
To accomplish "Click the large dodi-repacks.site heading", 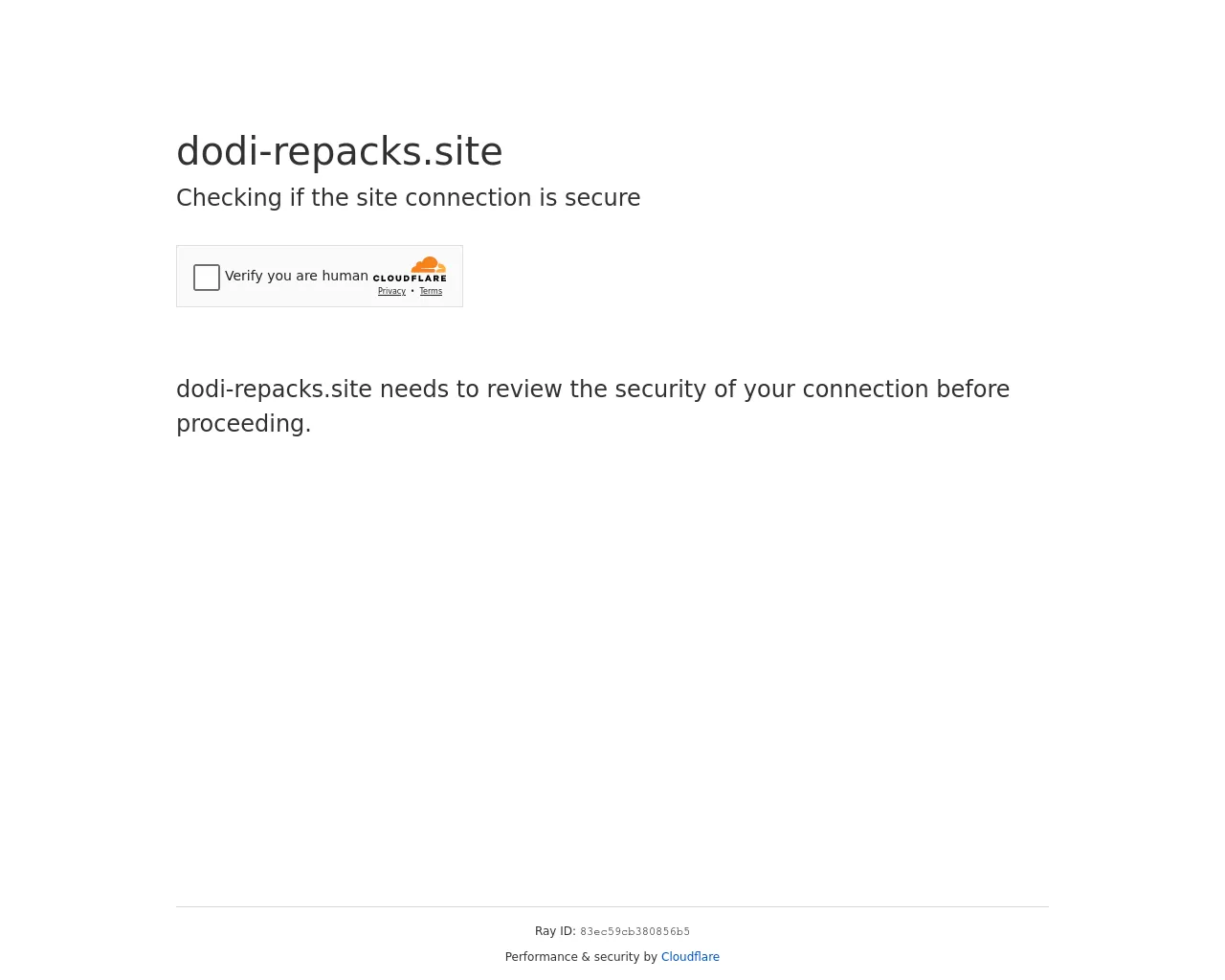I will [339, 151].
